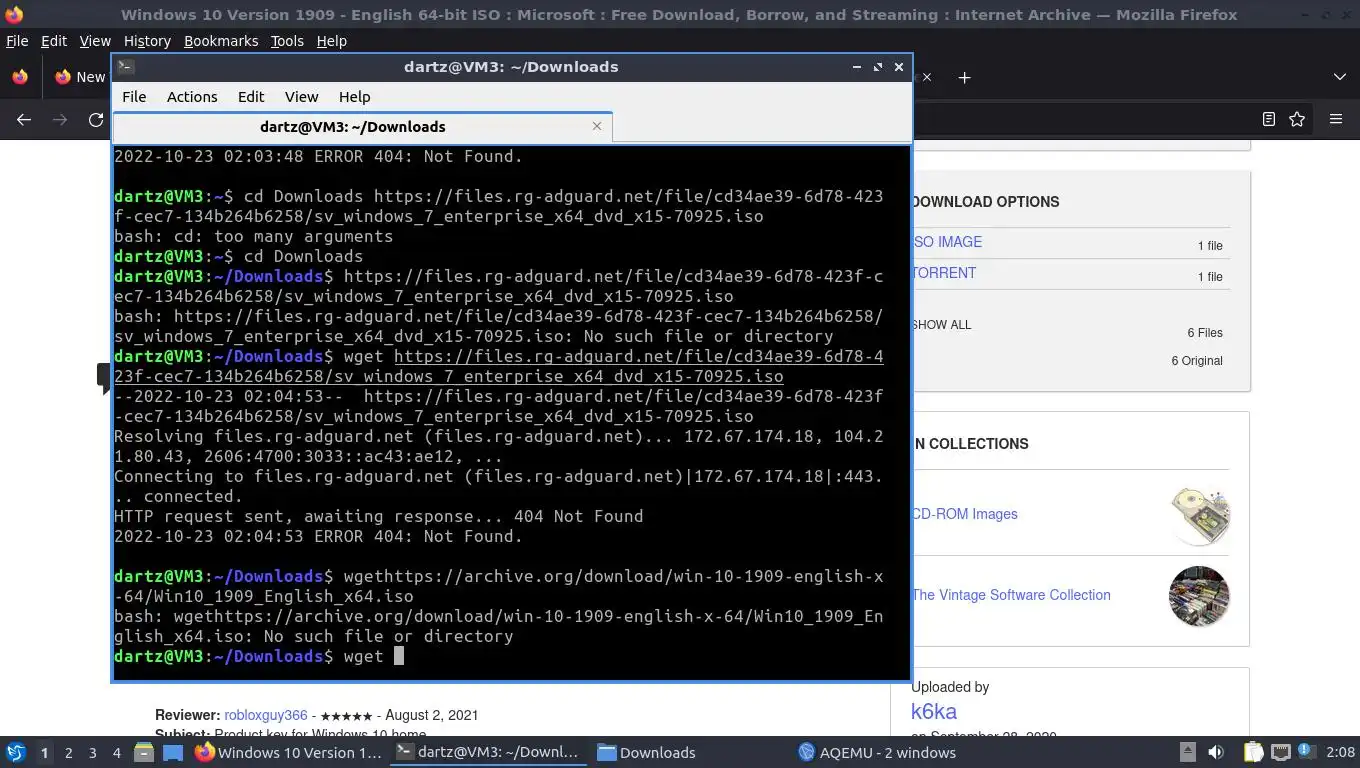This screenshot has height=768, width=1360.
Task: Open network connection tray icon
Action: tap(1281, 753)
